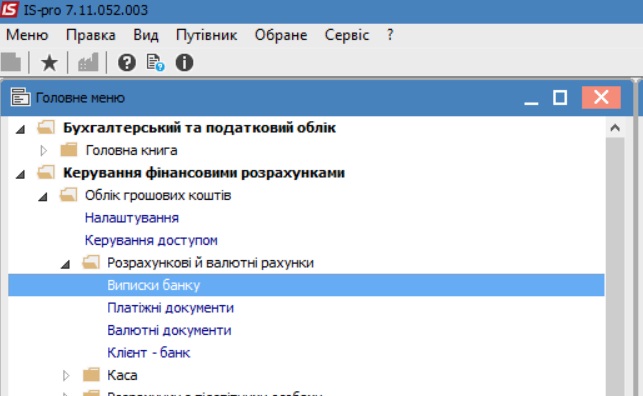Open the Сервіс menu
643x396 pixels.
pyautogui.click(x=347, y=35)
